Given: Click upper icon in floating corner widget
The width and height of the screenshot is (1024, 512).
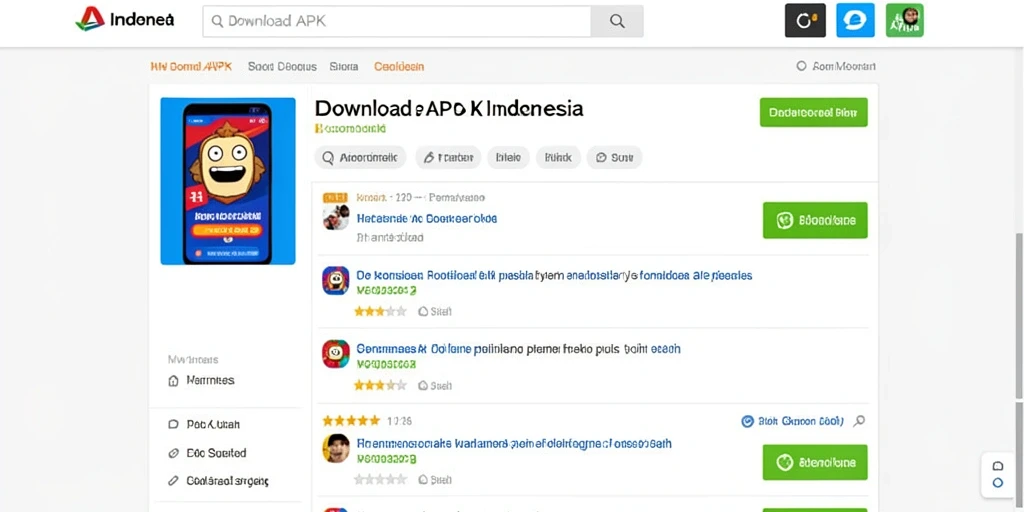Looking at the screenshot, I should coord(997,466).
